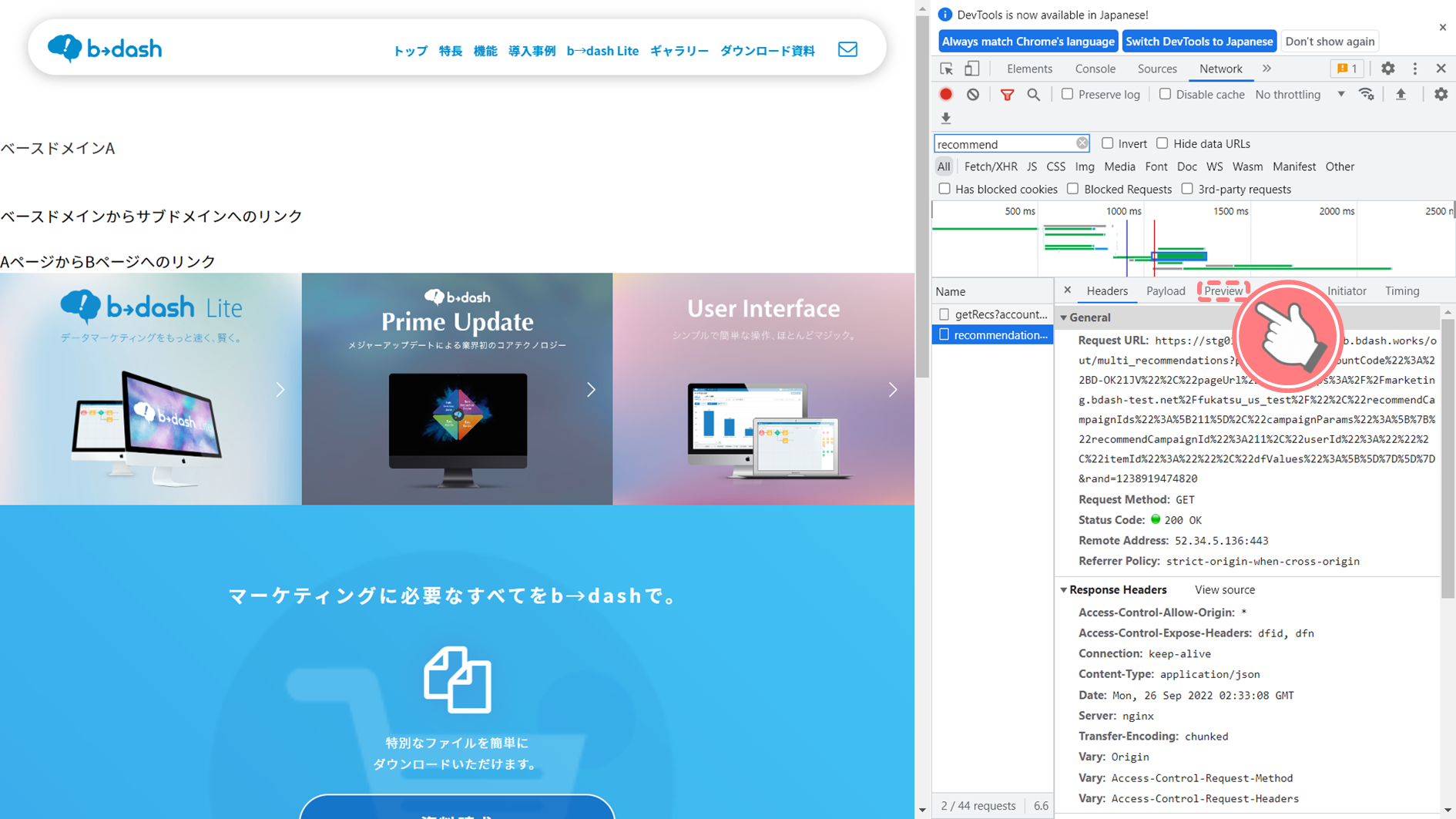
Task: Open the Initiator tab of the request
Action: (1347, 290)
